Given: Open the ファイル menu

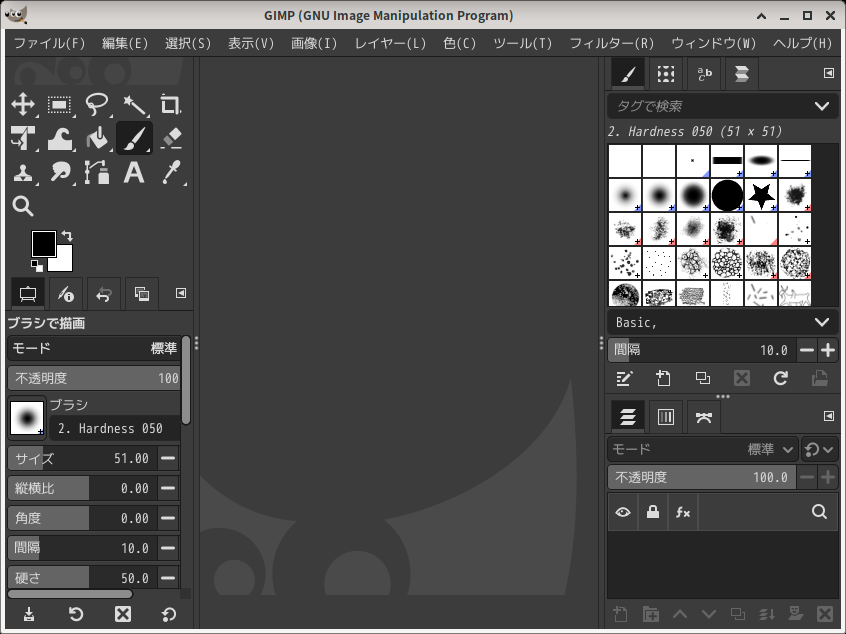Looking at the screenshot, I should coord(42,44).
